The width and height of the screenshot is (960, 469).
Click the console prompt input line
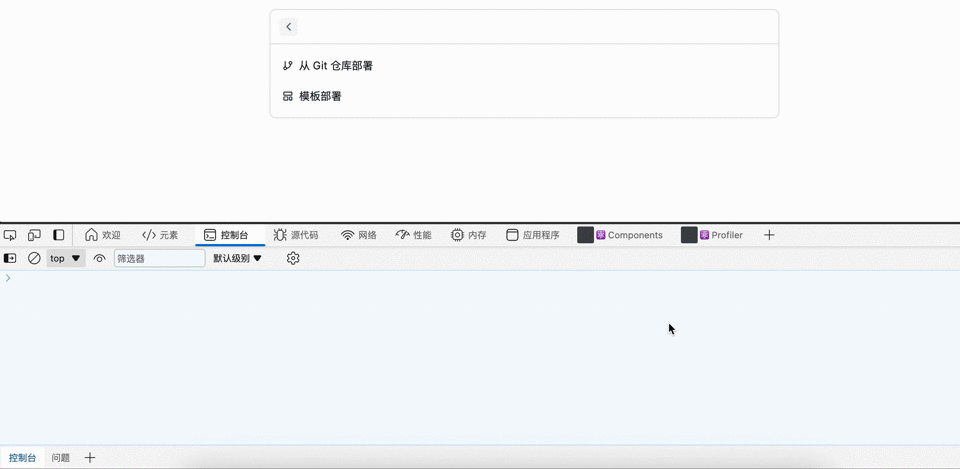480,278
